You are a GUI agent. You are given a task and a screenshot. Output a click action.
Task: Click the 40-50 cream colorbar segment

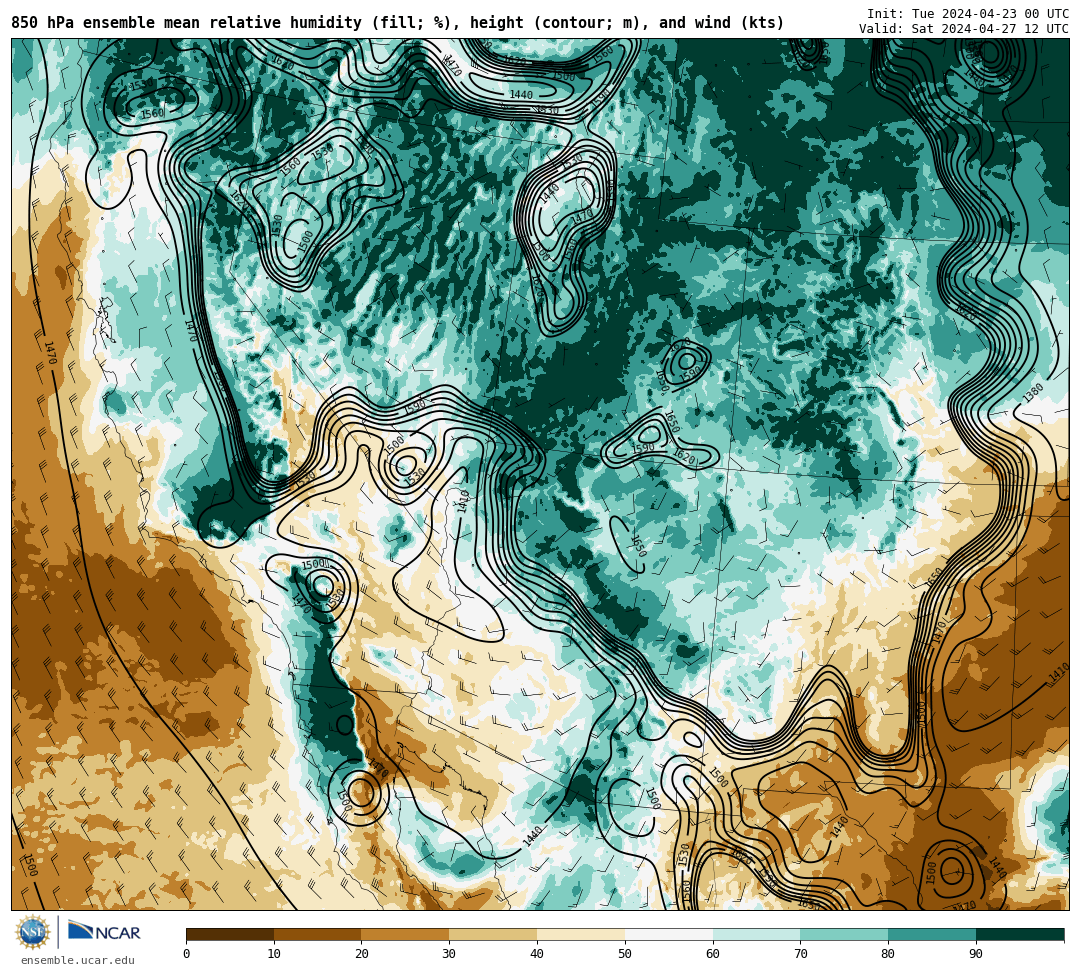(581, 934)
